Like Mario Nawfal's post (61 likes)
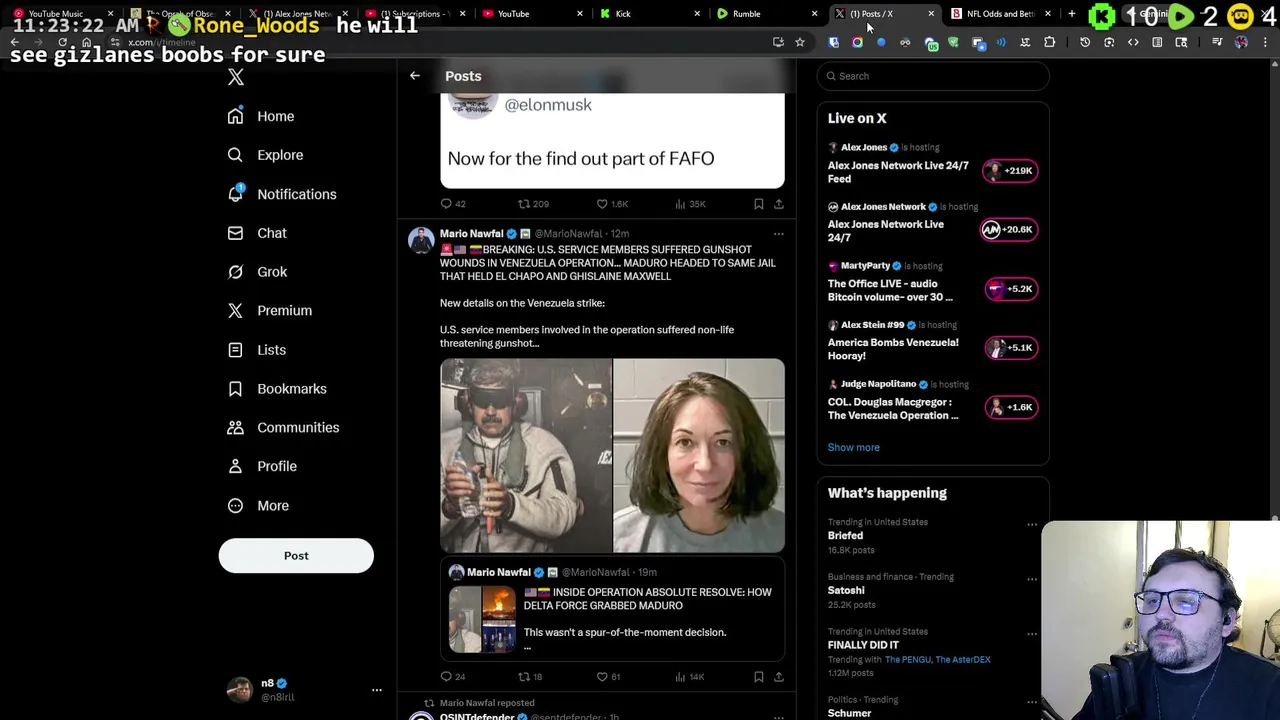The height and width of the screenshot is (720, 1280). coord(609,677)
